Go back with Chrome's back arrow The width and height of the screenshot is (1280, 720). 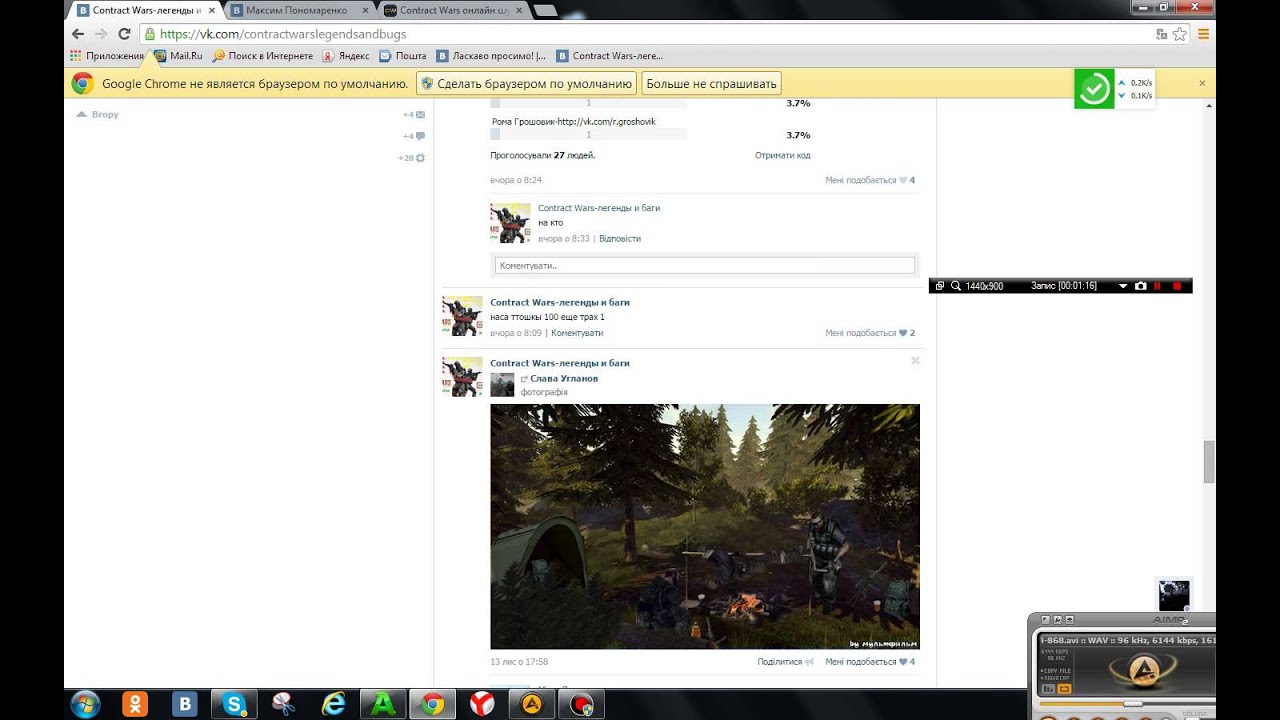click(78, 33)
